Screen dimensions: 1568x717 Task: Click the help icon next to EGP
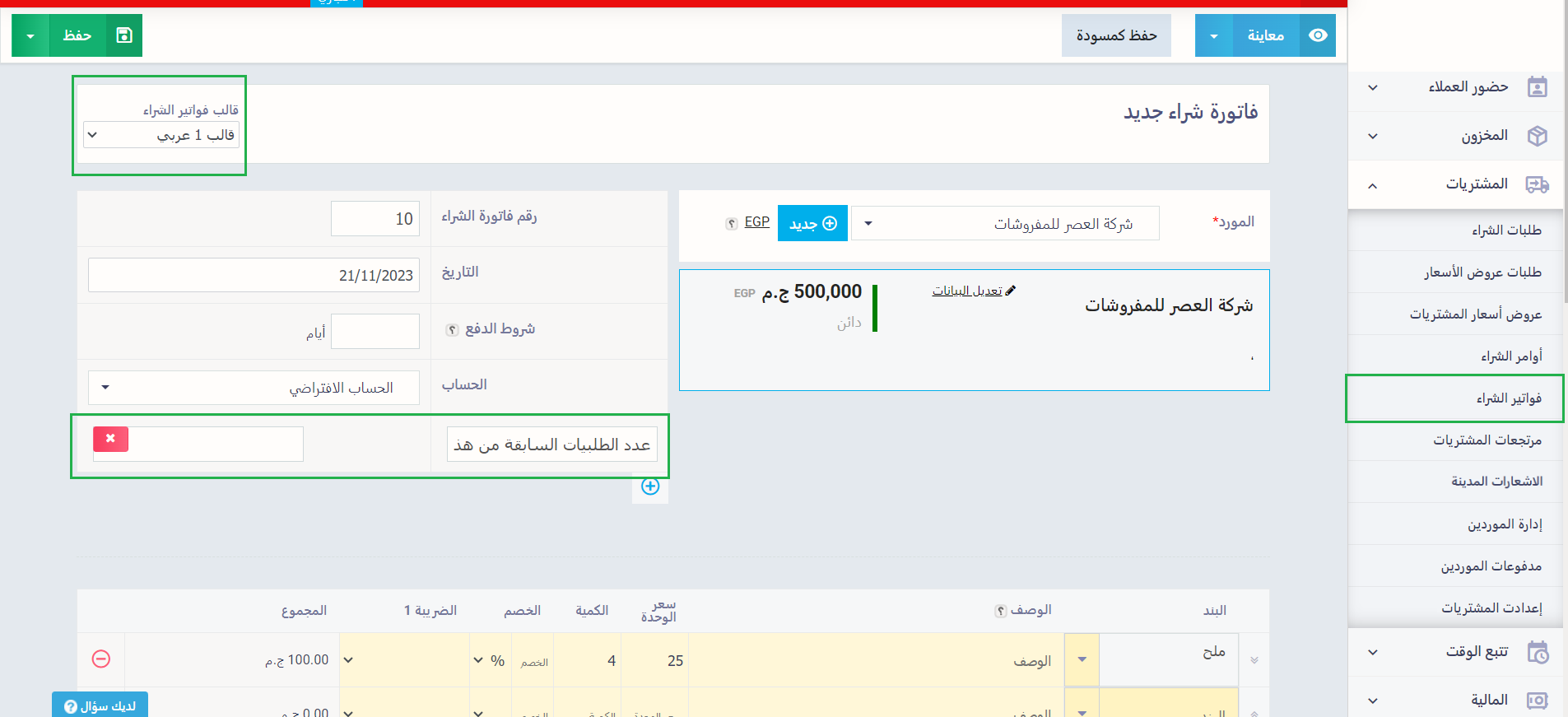point(731,224)
